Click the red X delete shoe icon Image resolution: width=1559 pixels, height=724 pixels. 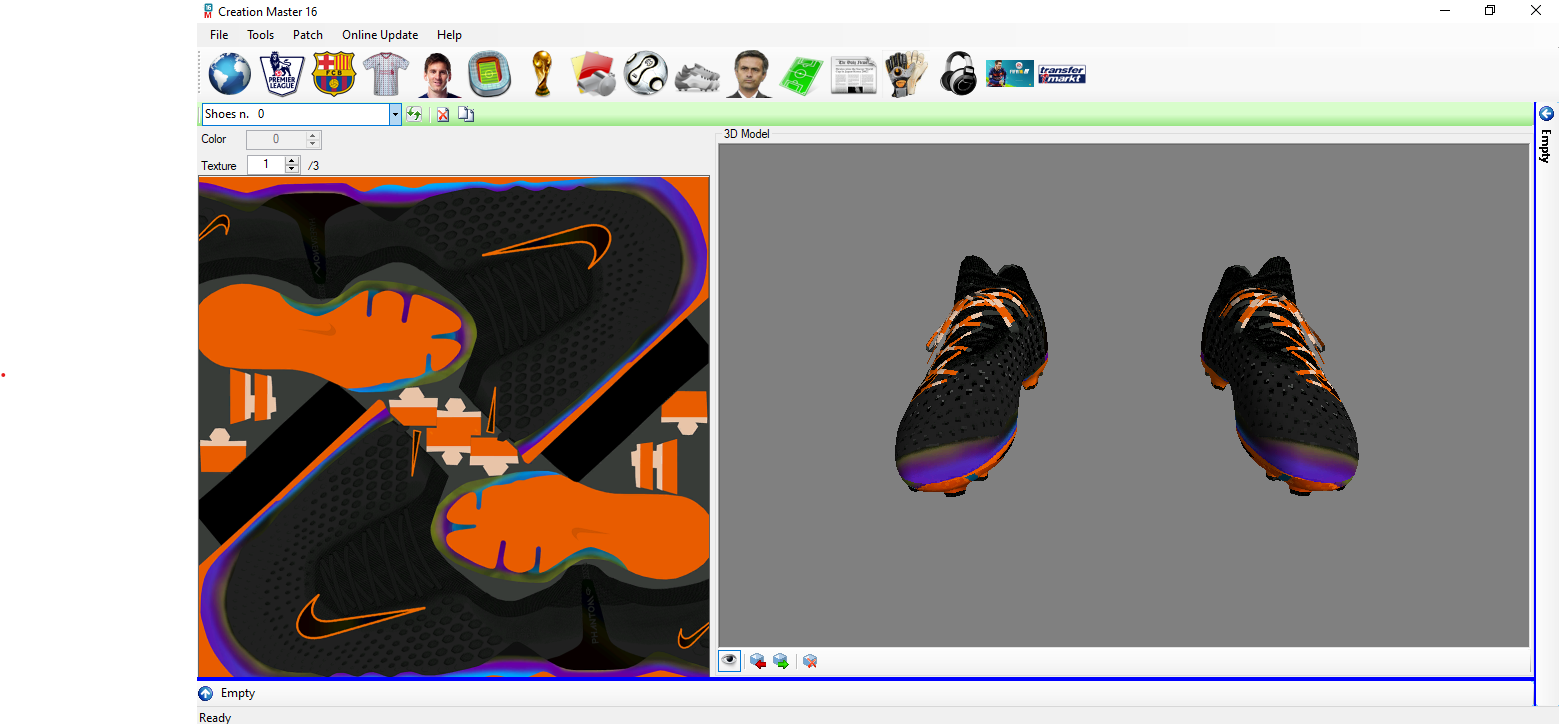pyautogui.click(x=442, y=114)
